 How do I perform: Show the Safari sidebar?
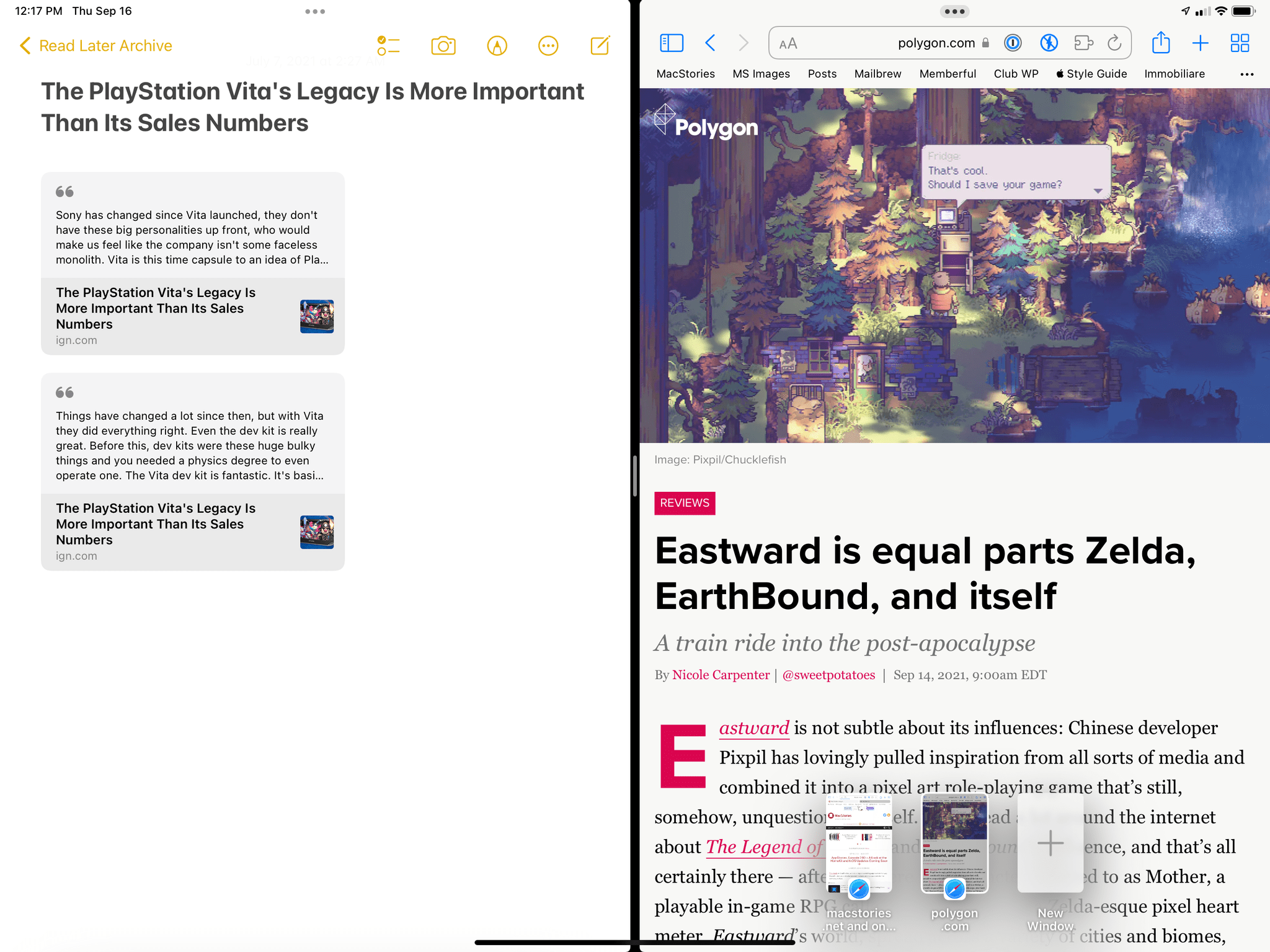click(672, 43)
